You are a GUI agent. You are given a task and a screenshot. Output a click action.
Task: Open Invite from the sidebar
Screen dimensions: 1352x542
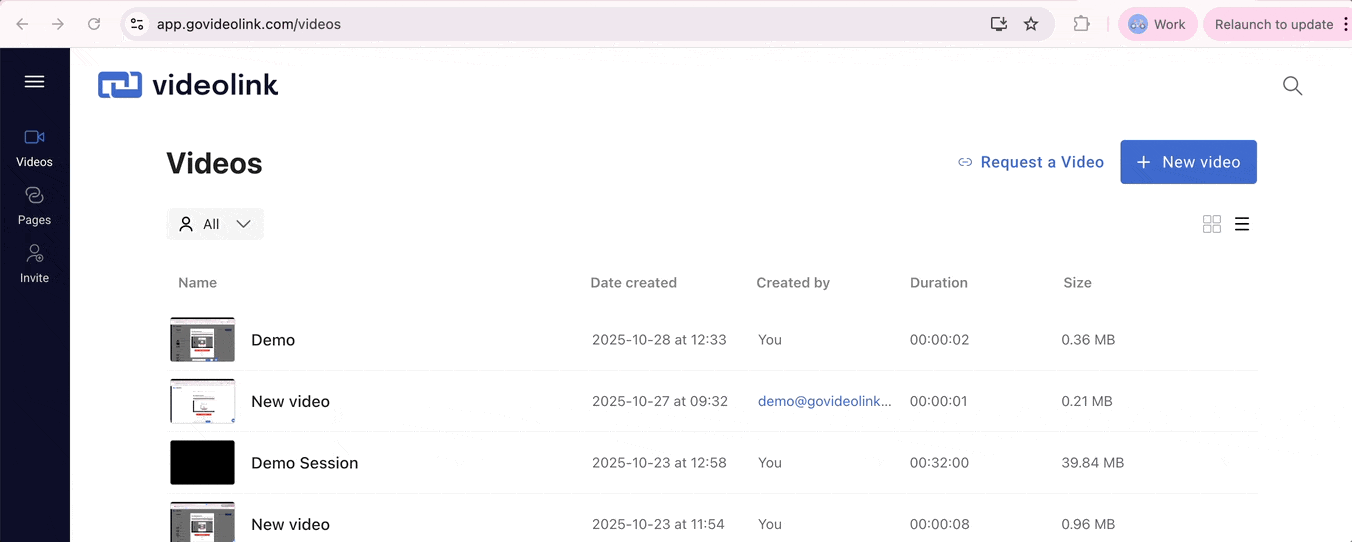pyautogui.click(x=34, y=264)
